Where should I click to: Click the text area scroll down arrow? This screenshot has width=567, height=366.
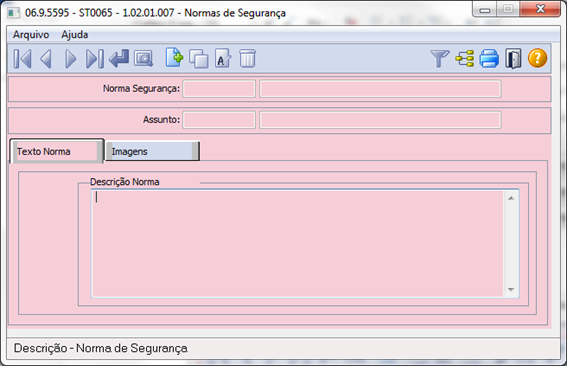click(511, 289)
